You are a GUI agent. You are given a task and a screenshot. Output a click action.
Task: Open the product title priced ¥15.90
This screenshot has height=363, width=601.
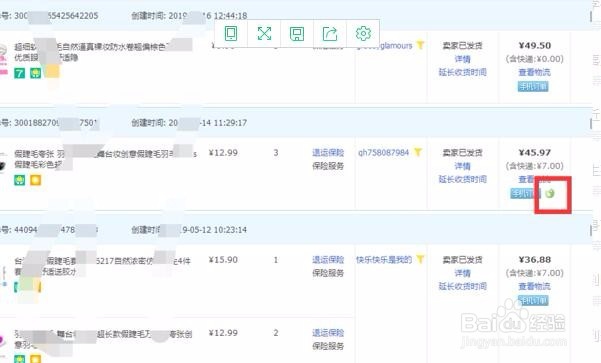[102, 266]
